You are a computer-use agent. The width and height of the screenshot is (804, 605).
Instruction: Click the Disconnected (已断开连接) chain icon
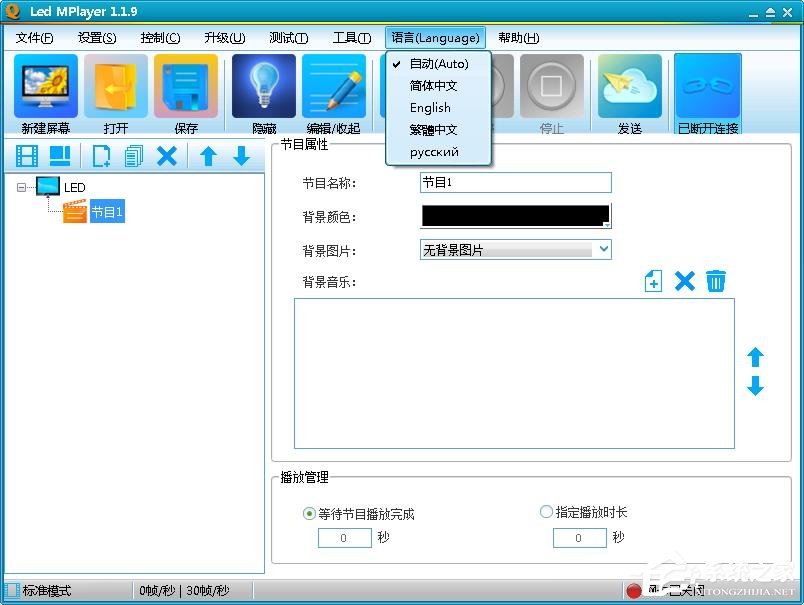pos(708,86)
